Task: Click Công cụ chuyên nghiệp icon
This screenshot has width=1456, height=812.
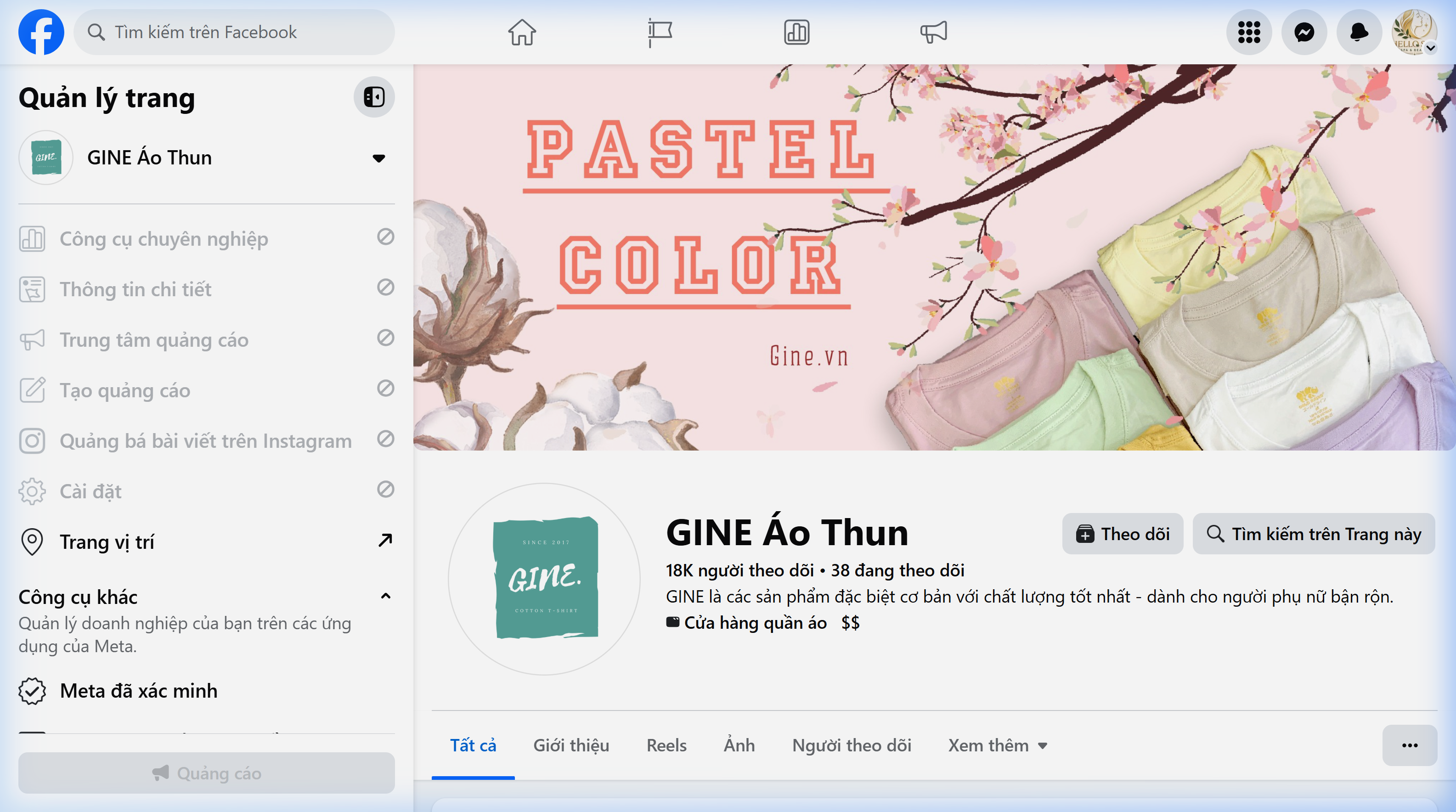Action: coord(32,238)
